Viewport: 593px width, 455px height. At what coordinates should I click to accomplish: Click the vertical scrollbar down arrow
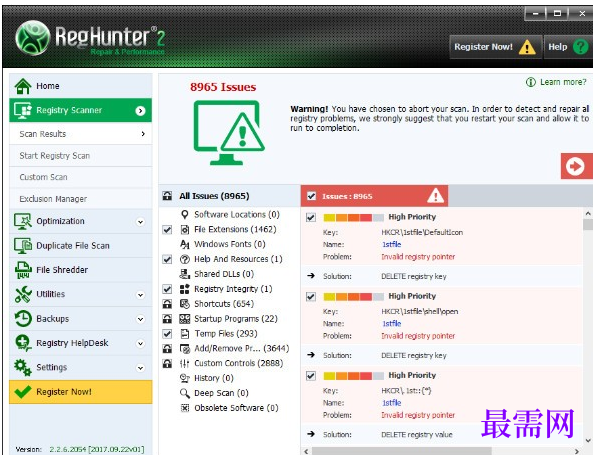click(588, 440)
